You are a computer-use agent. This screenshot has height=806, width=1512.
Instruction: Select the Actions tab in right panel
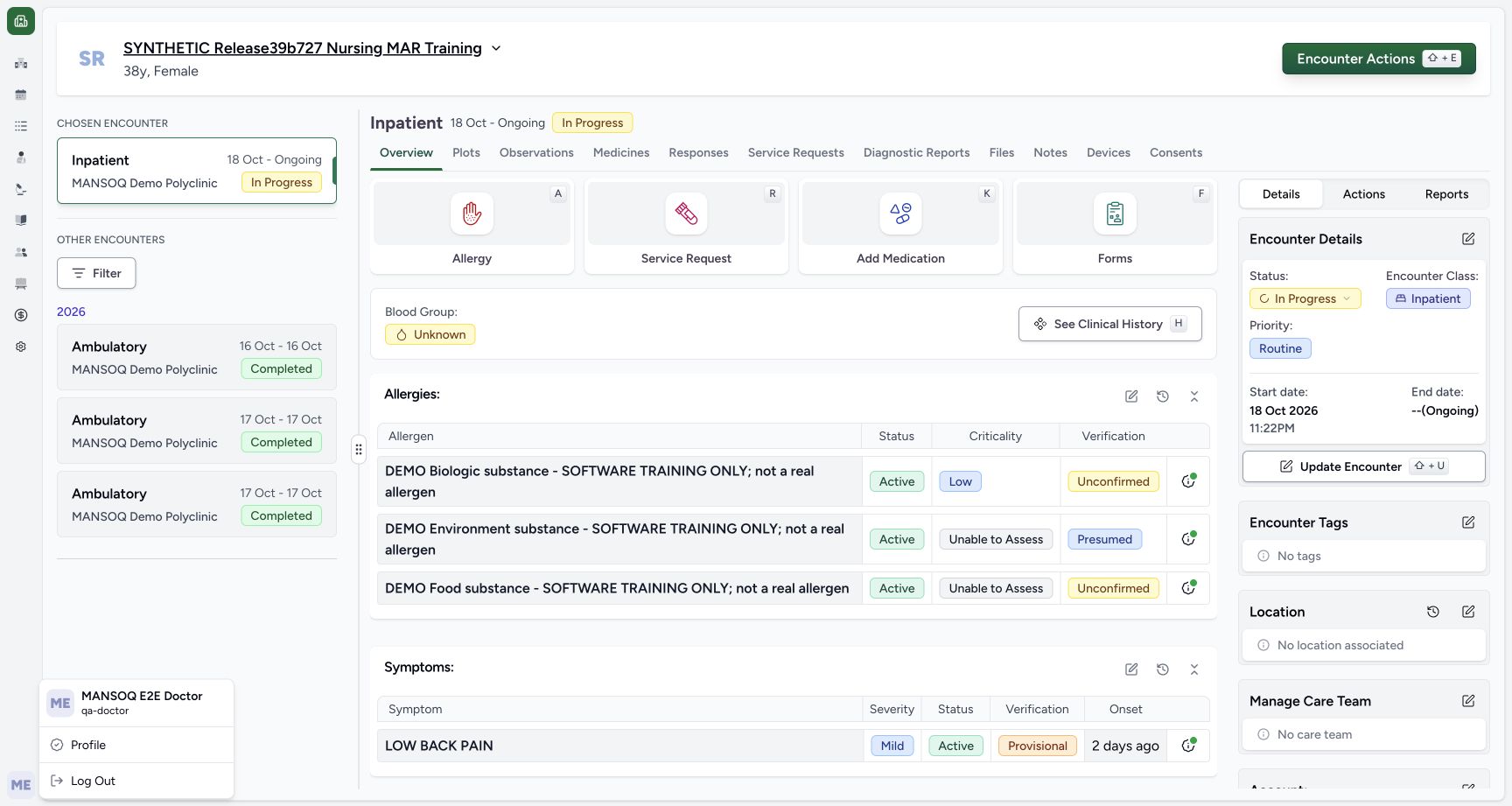point(1364,194)
